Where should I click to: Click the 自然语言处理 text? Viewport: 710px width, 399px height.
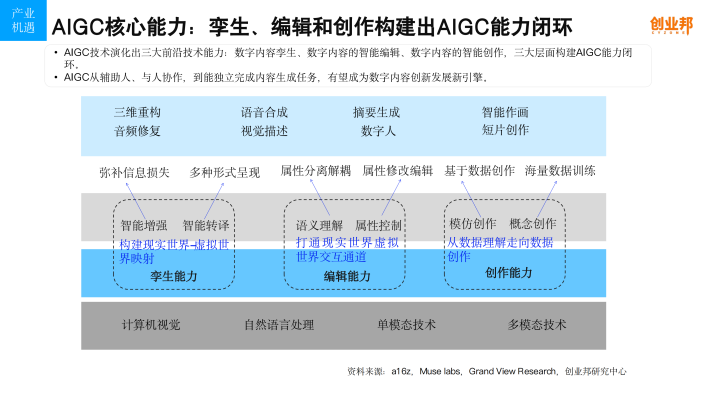279,325
